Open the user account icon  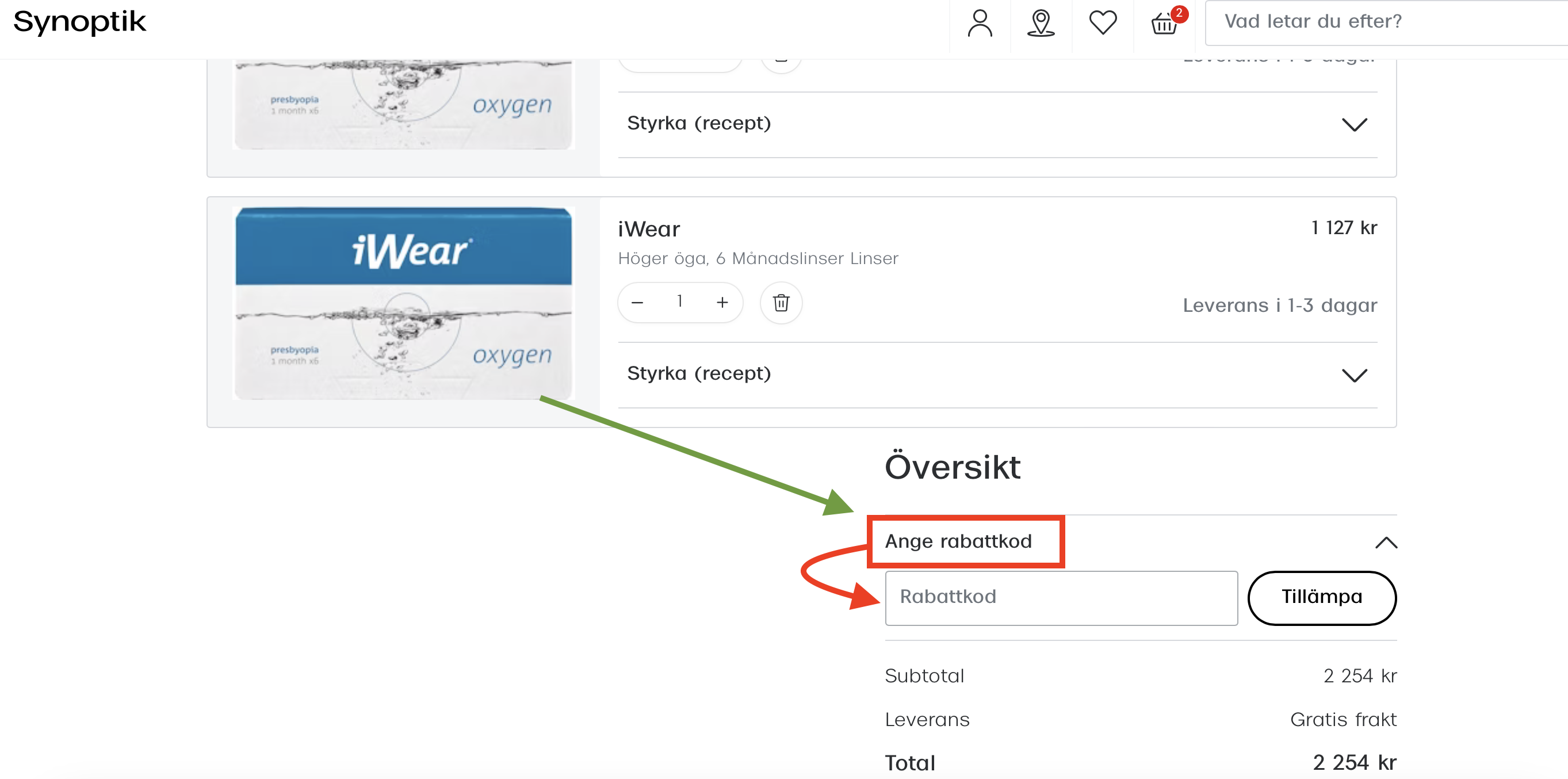point(980,23)
